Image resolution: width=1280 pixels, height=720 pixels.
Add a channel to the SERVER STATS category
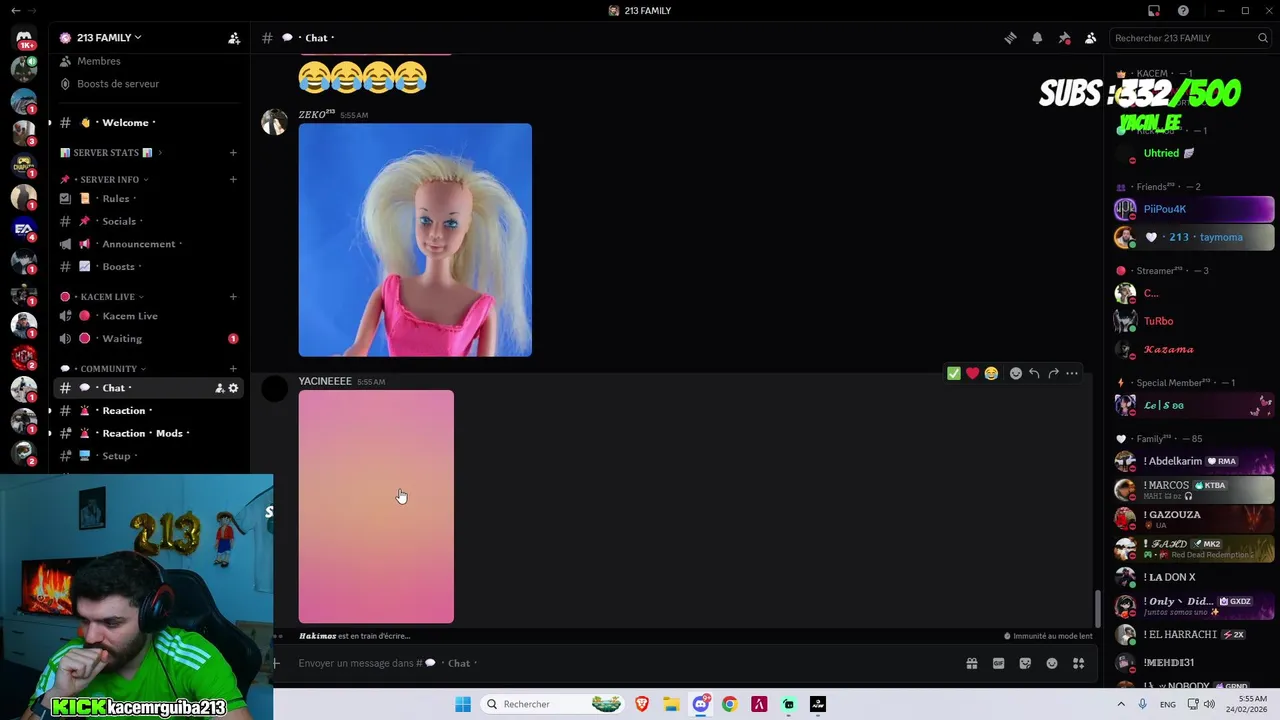tap(233, 153)
